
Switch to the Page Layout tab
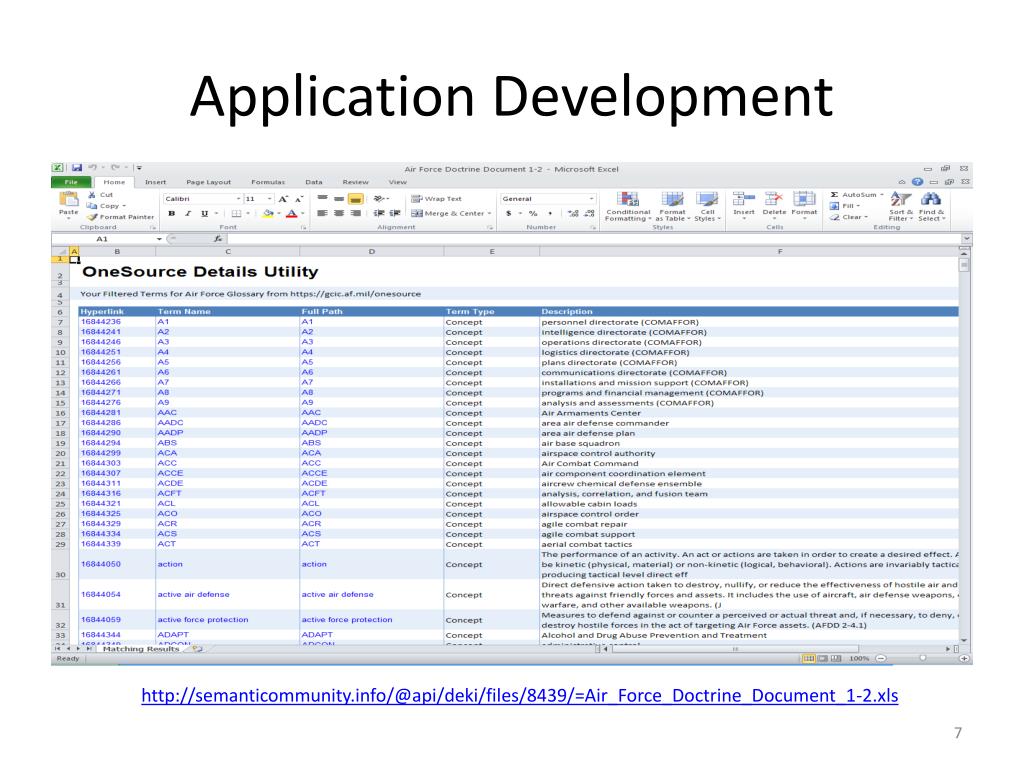point(208,182)
